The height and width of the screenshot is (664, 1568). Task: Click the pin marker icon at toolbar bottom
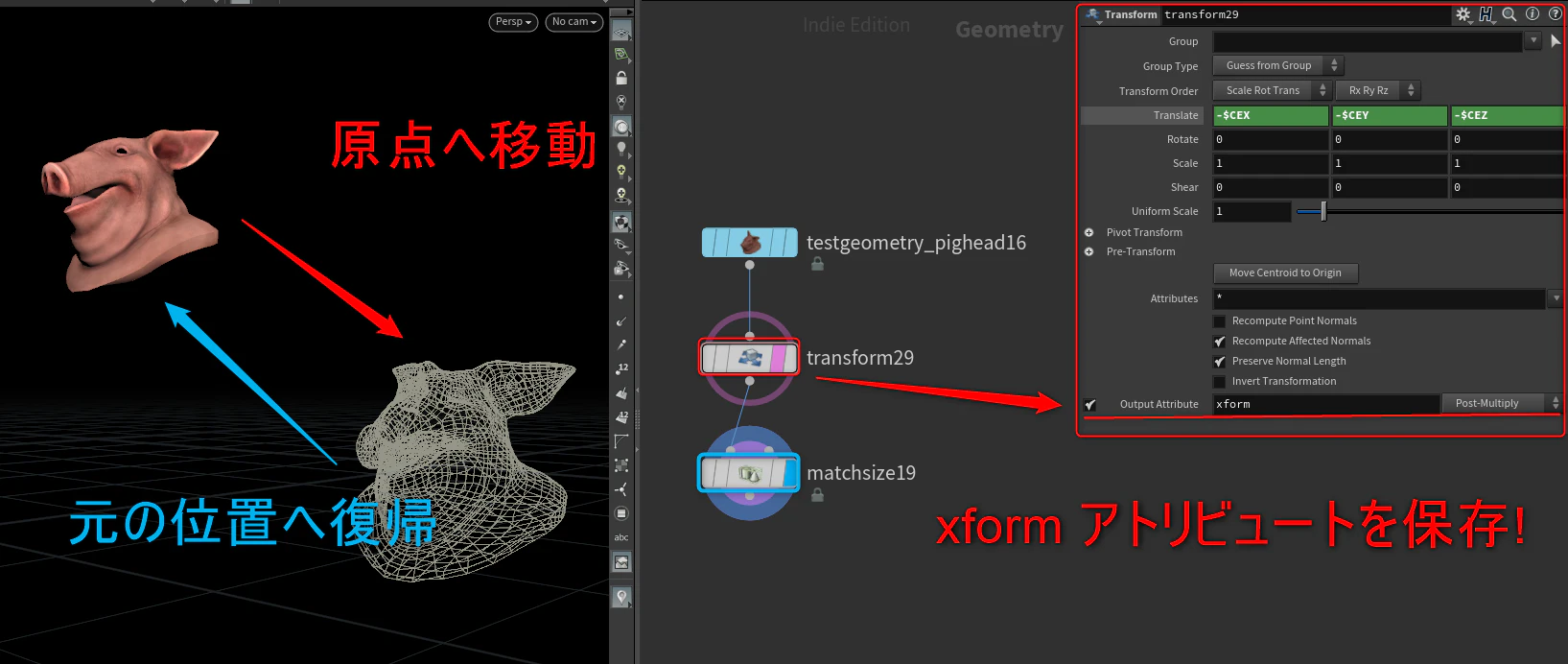tap(621, 597)
